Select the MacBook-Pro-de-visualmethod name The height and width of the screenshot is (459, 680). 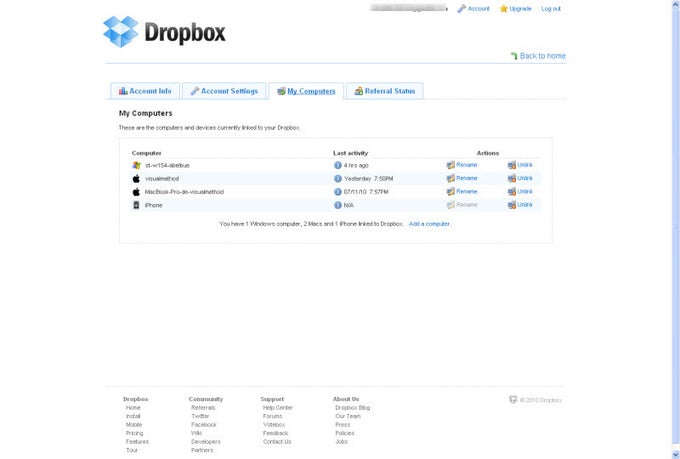pos(184,192)
